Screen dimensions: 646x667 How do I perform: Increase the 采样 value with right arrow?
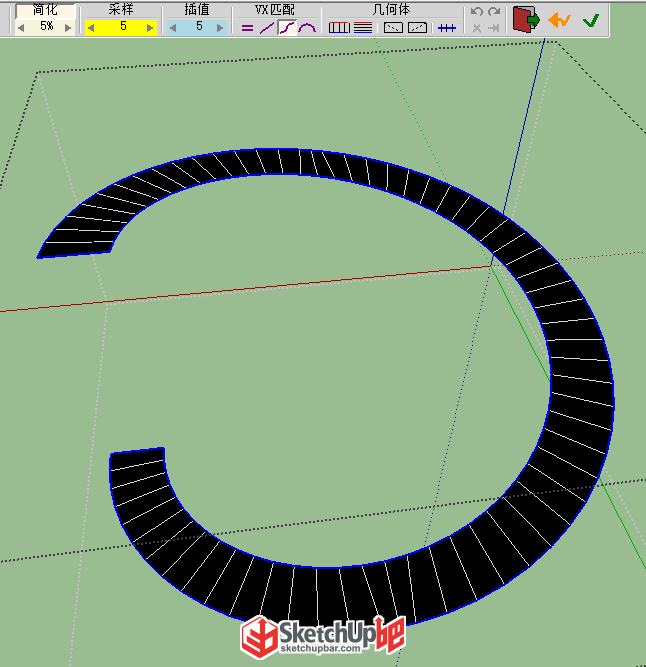point(150,28)
